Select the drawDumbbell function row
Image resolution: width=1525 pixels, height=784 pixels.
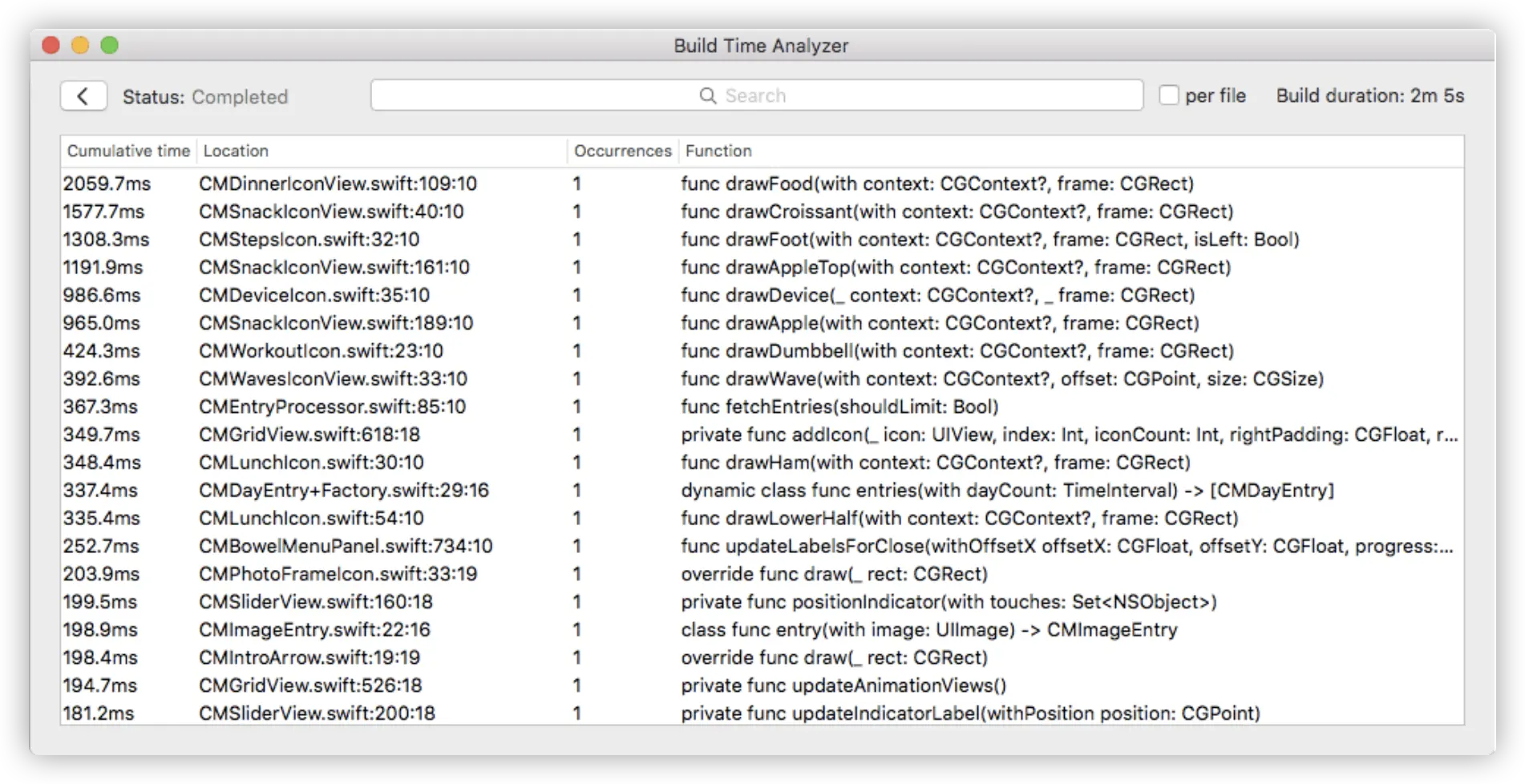click(x=762, y=351)
